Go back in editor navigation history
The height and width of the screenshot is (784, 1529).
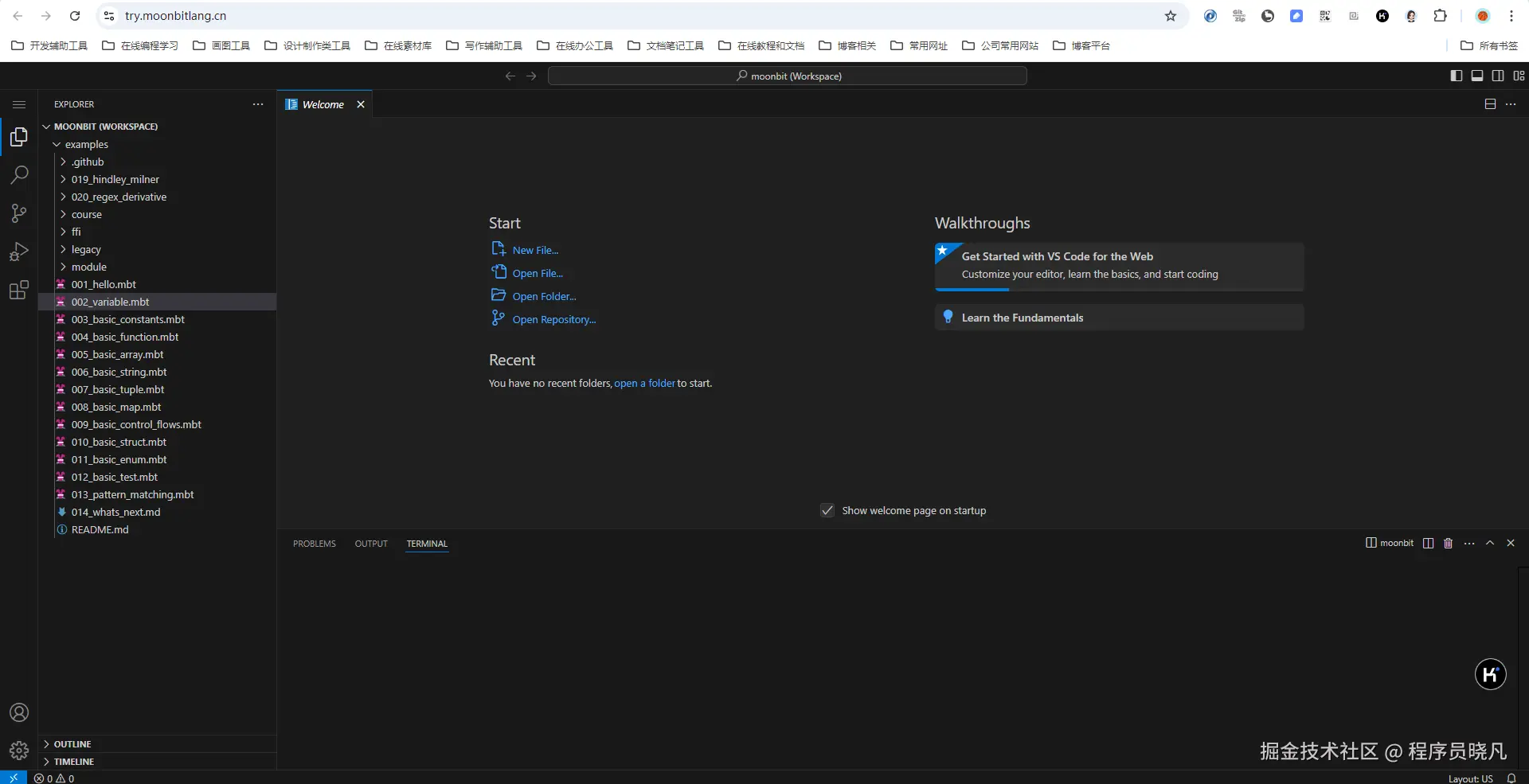click(x=510, y=76)
